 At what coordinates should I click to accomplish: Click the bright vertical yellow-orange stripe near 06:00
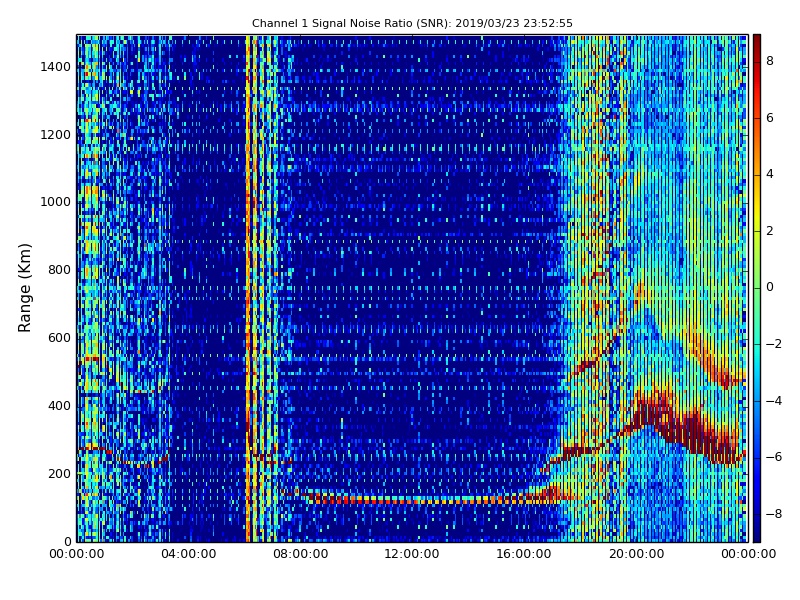pos(248,288)
